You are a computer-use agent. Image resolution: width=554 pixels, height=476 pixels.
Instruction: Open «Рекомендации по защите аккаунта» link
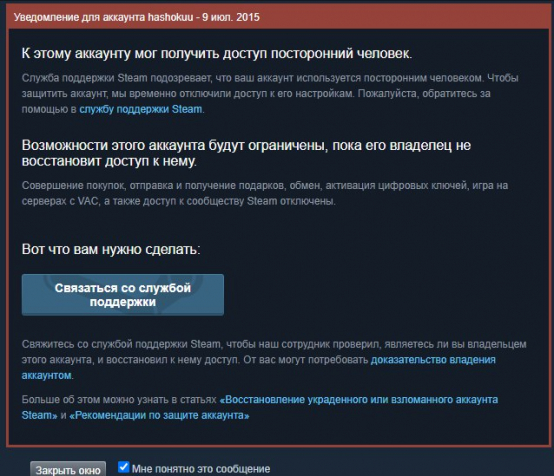point(159,415)
